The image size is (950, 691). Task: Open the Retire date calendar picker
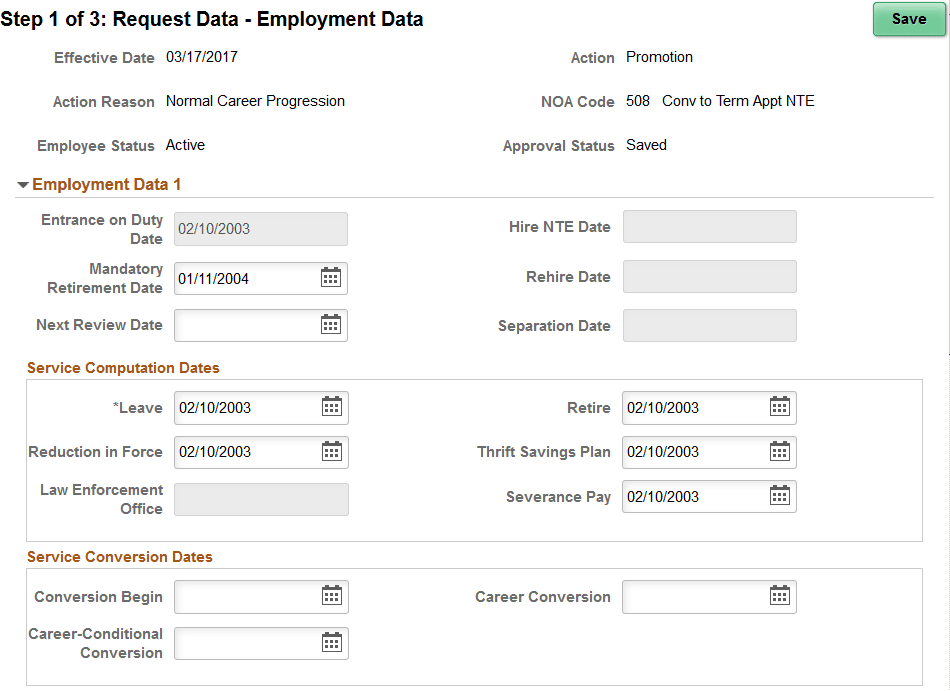tap(781, 407)
